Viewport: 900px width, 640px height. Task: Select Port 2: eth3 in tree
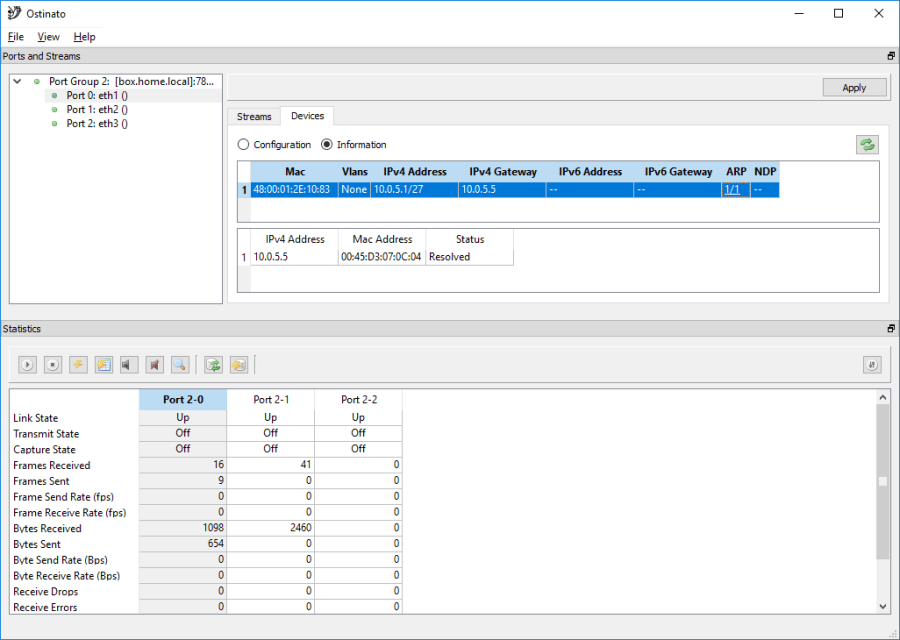pos(97,123)
